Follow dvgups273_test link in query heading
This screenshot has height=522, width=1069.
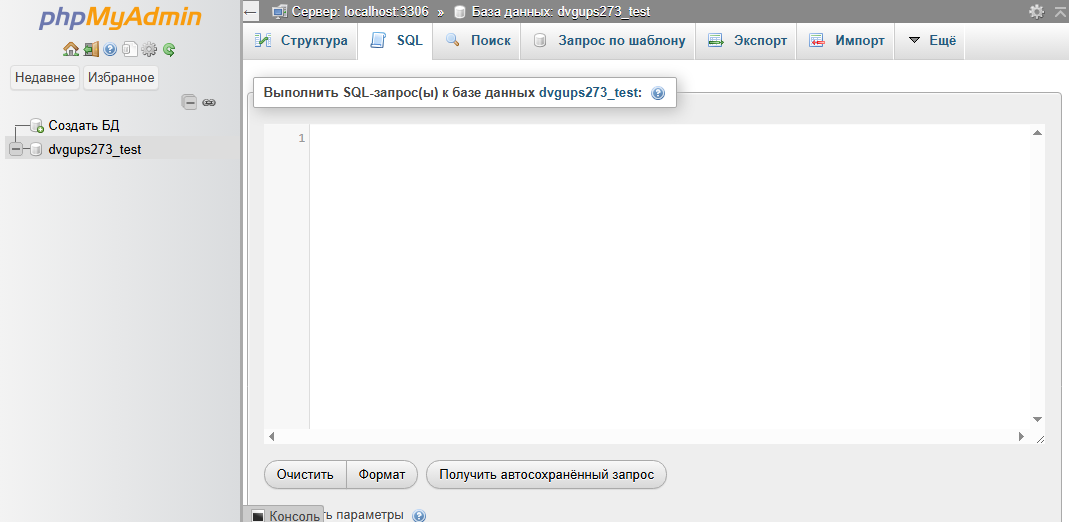coord(590,93)
